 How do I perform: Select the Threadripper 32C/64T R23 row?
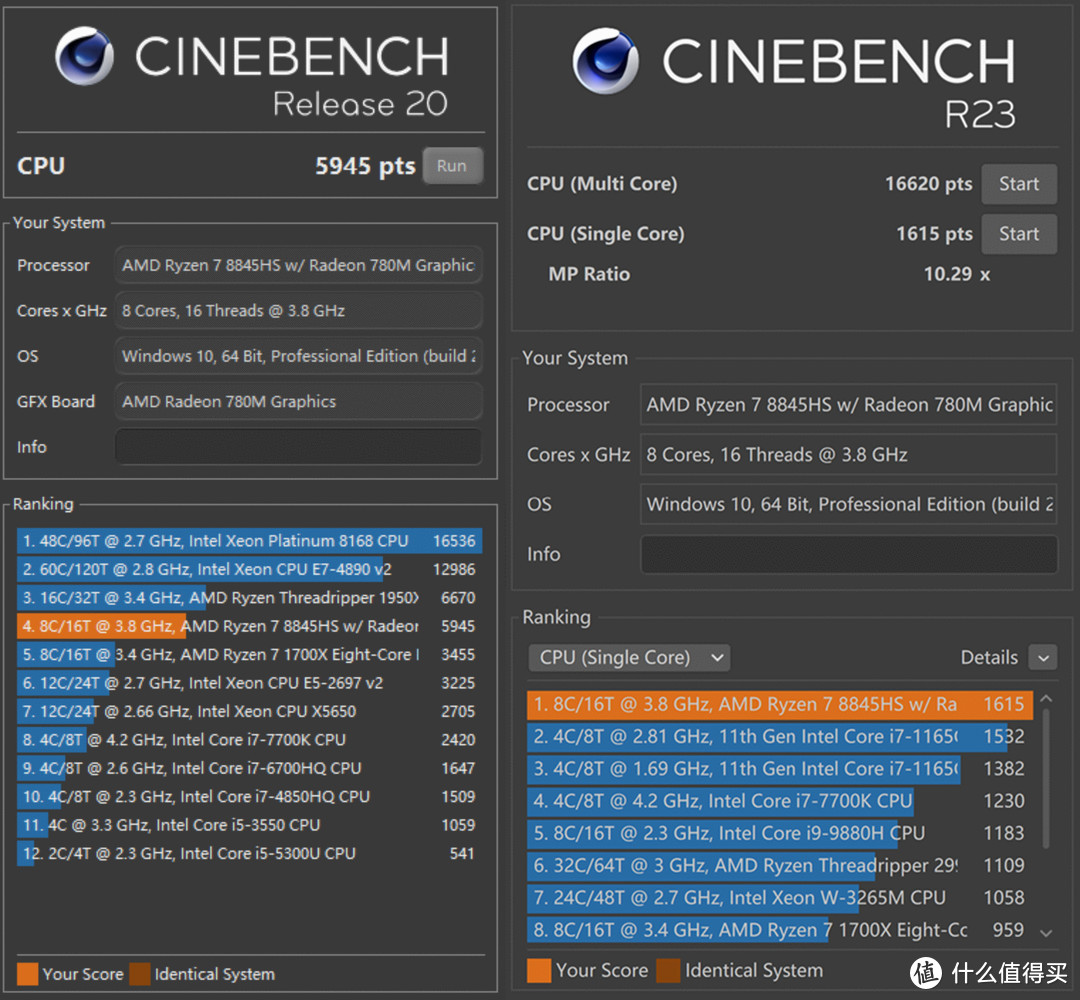tap(780, 866)
